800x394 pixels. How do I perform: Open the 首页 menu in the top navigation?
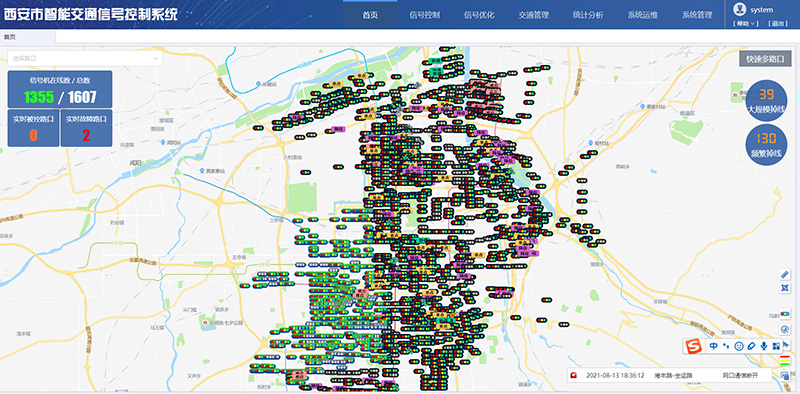pos(370,15)
